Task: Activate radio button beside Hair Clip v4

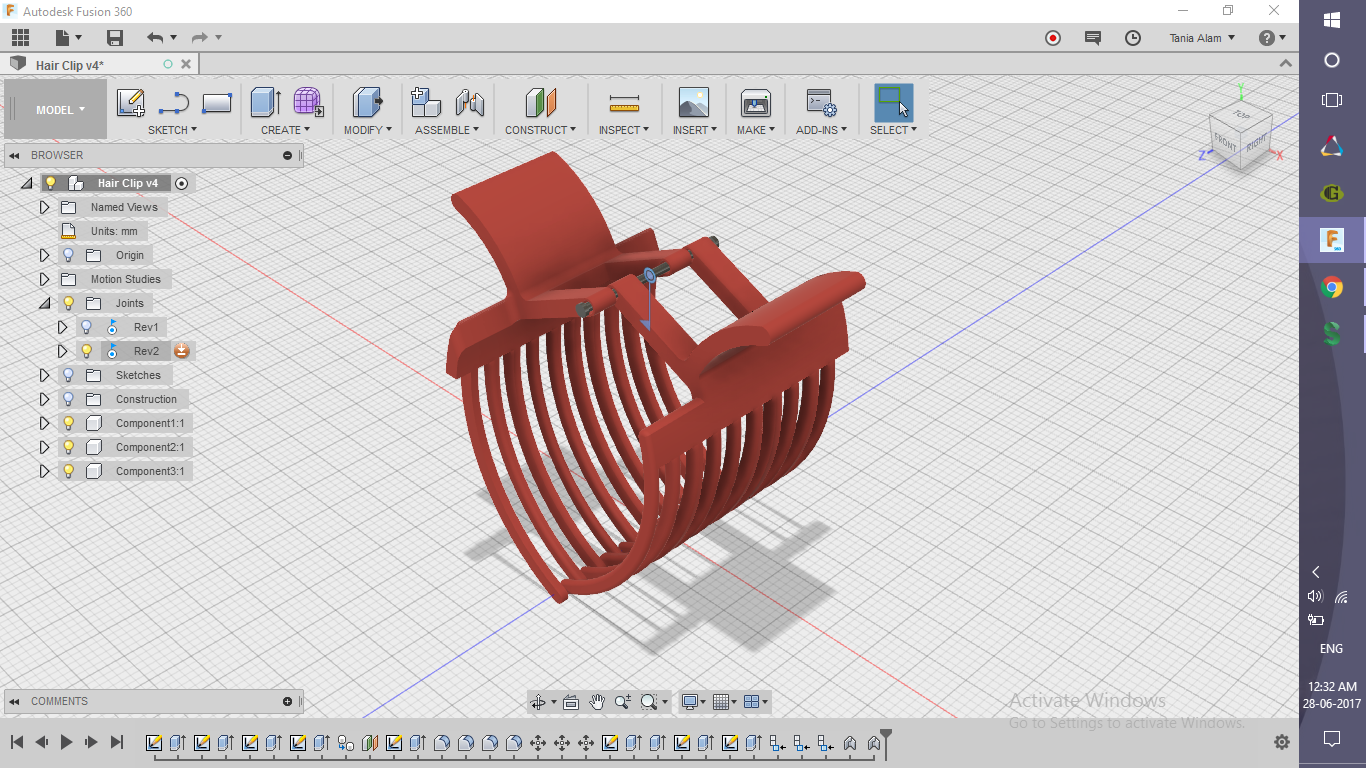Action: (x=181, y=183)
